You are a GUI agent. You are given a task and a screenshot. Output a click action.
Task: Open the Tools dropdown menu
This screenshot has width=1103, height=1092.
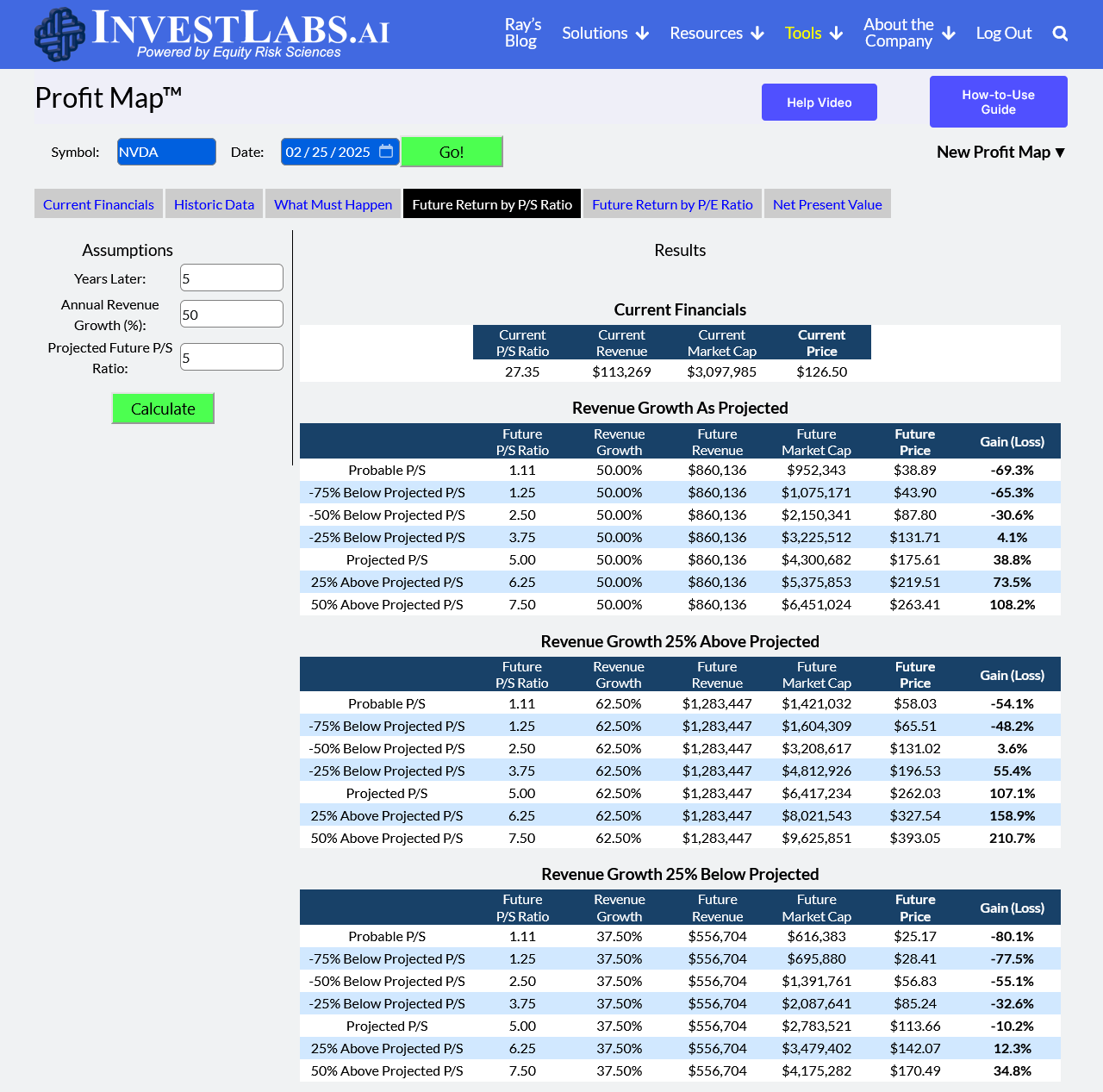(813, 34)
